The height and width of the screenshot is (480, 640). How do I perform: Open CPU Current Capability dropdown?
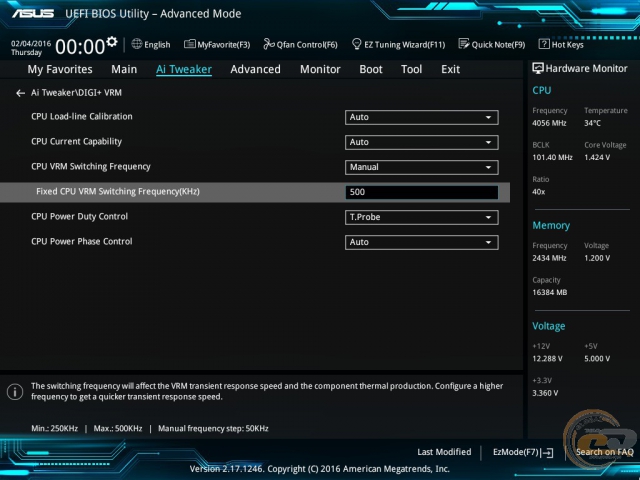pos(422,142)
